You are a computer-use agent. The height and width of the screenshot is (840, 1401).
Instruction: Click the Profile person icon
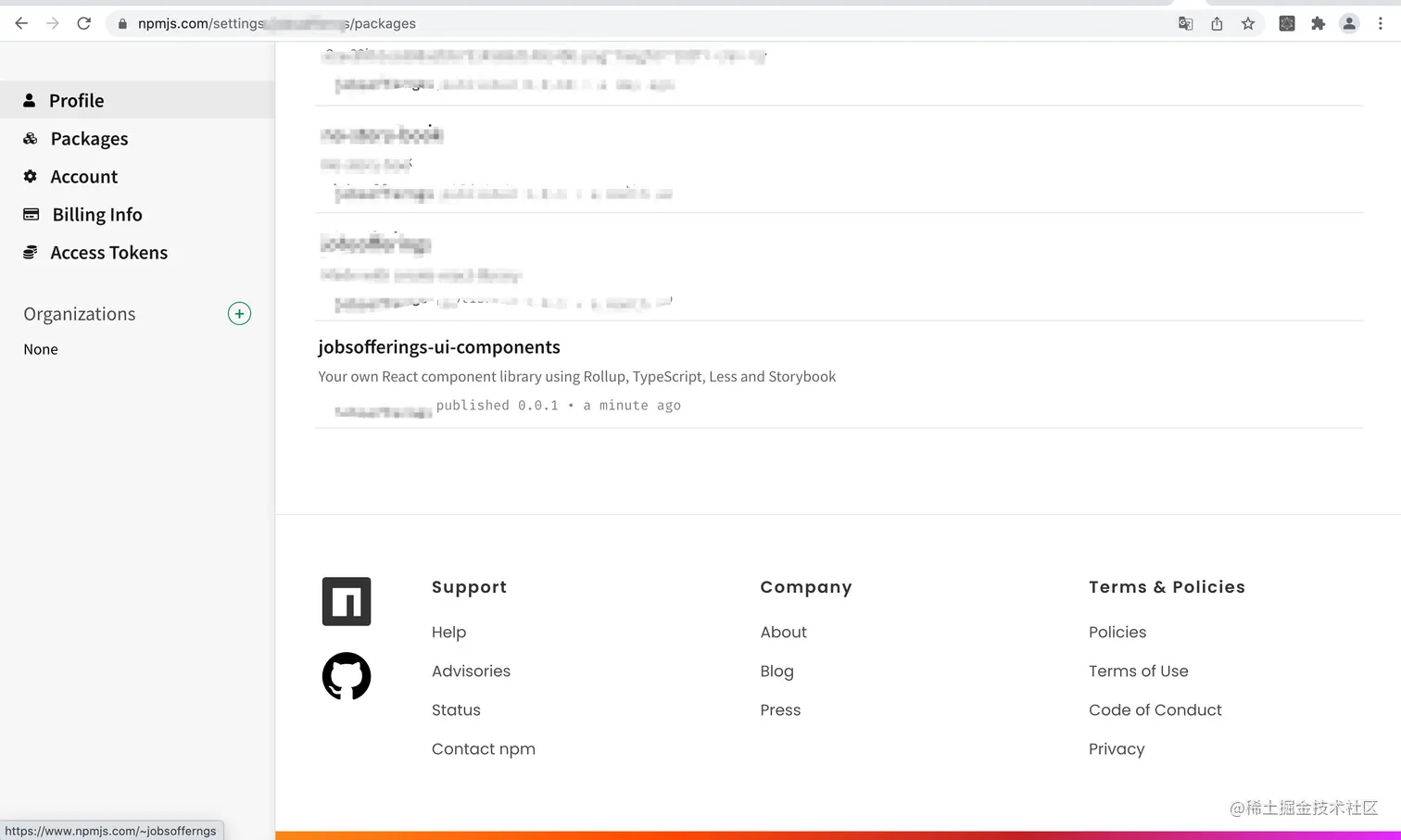pos(30,100)
